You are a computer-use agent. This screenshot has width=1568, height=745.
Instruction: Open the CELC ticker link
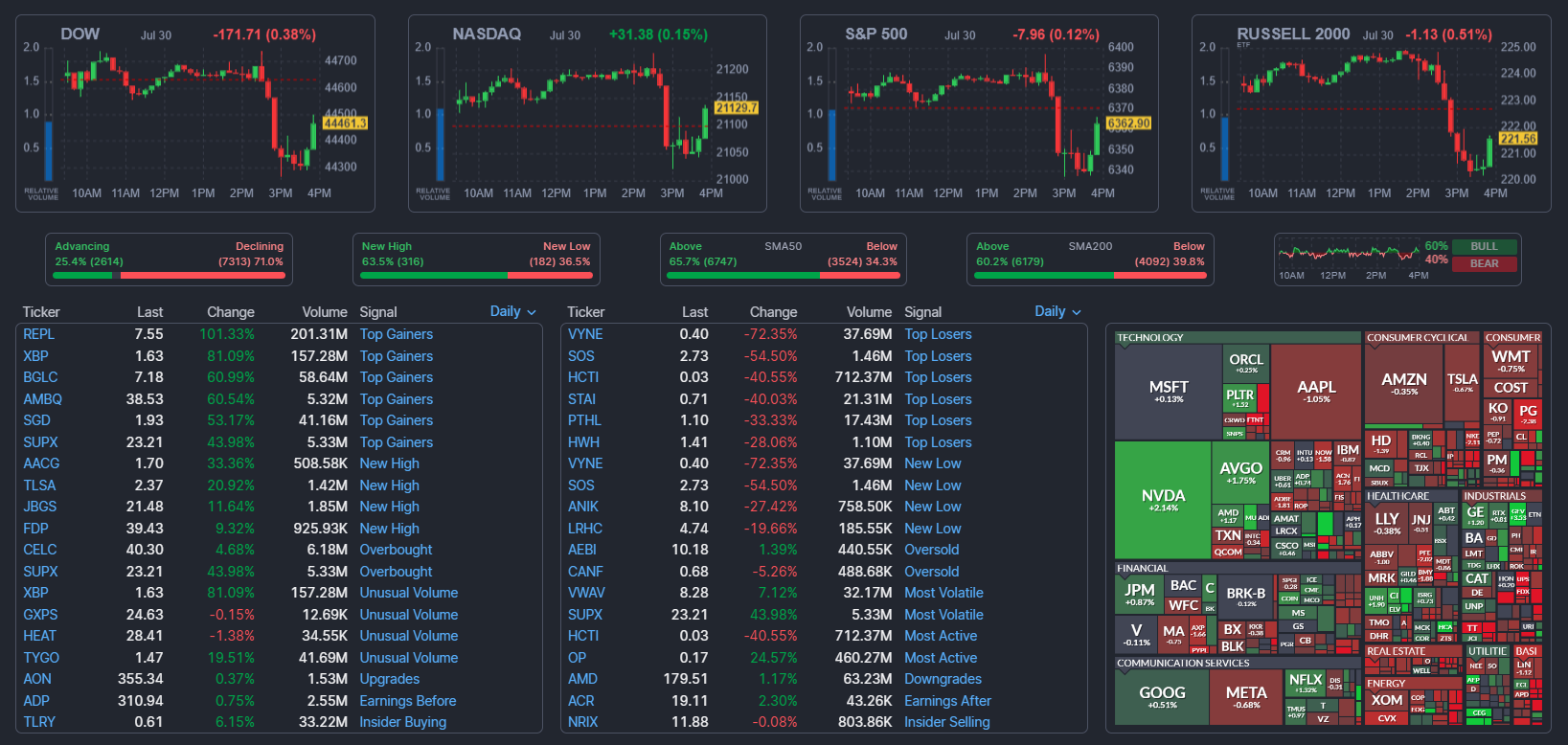pyautogui.click(x=40, y=550)
